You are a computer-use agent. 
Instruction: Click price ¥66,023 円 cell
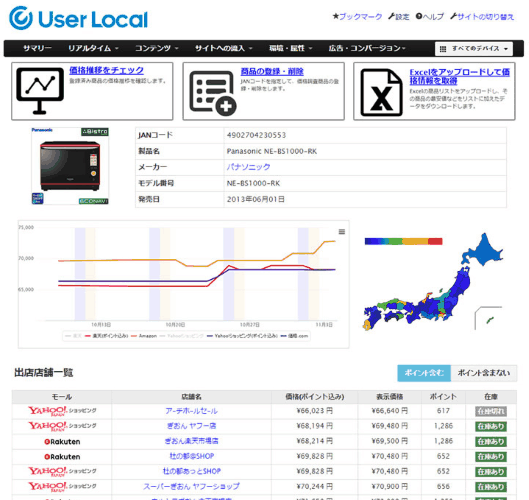[x=315, y=411]
